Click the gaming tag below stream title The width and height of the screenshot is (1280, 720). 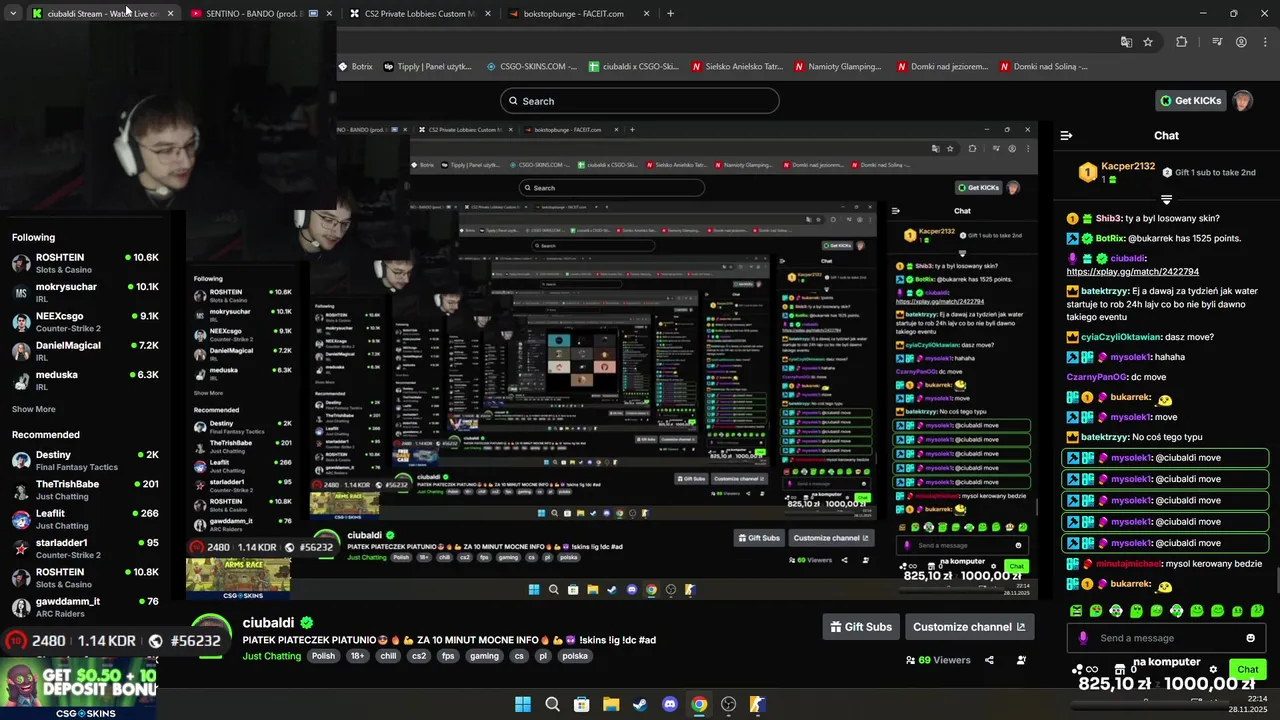pyautogui.click(x=484, y=656)
